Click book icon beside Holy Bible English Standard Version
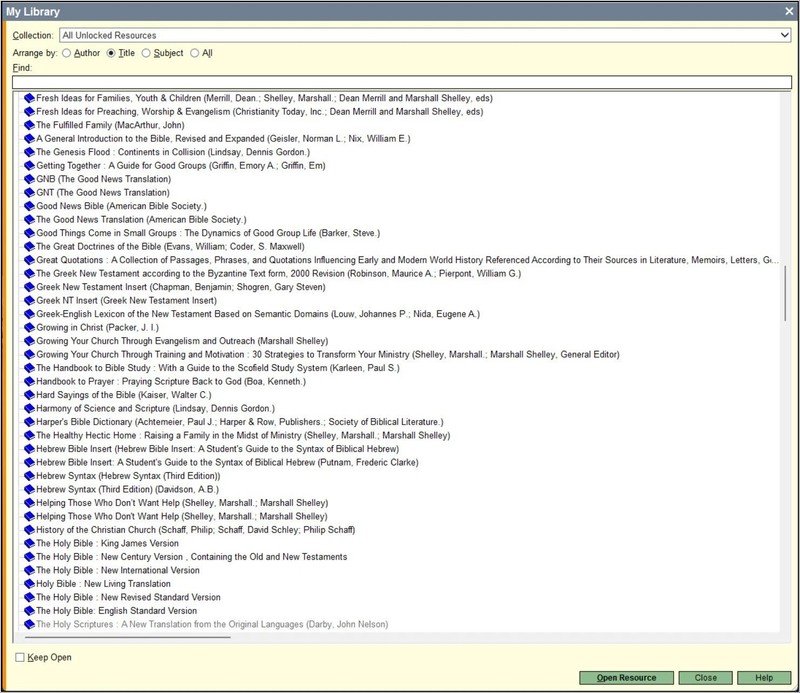 click(x=29, y=611)
